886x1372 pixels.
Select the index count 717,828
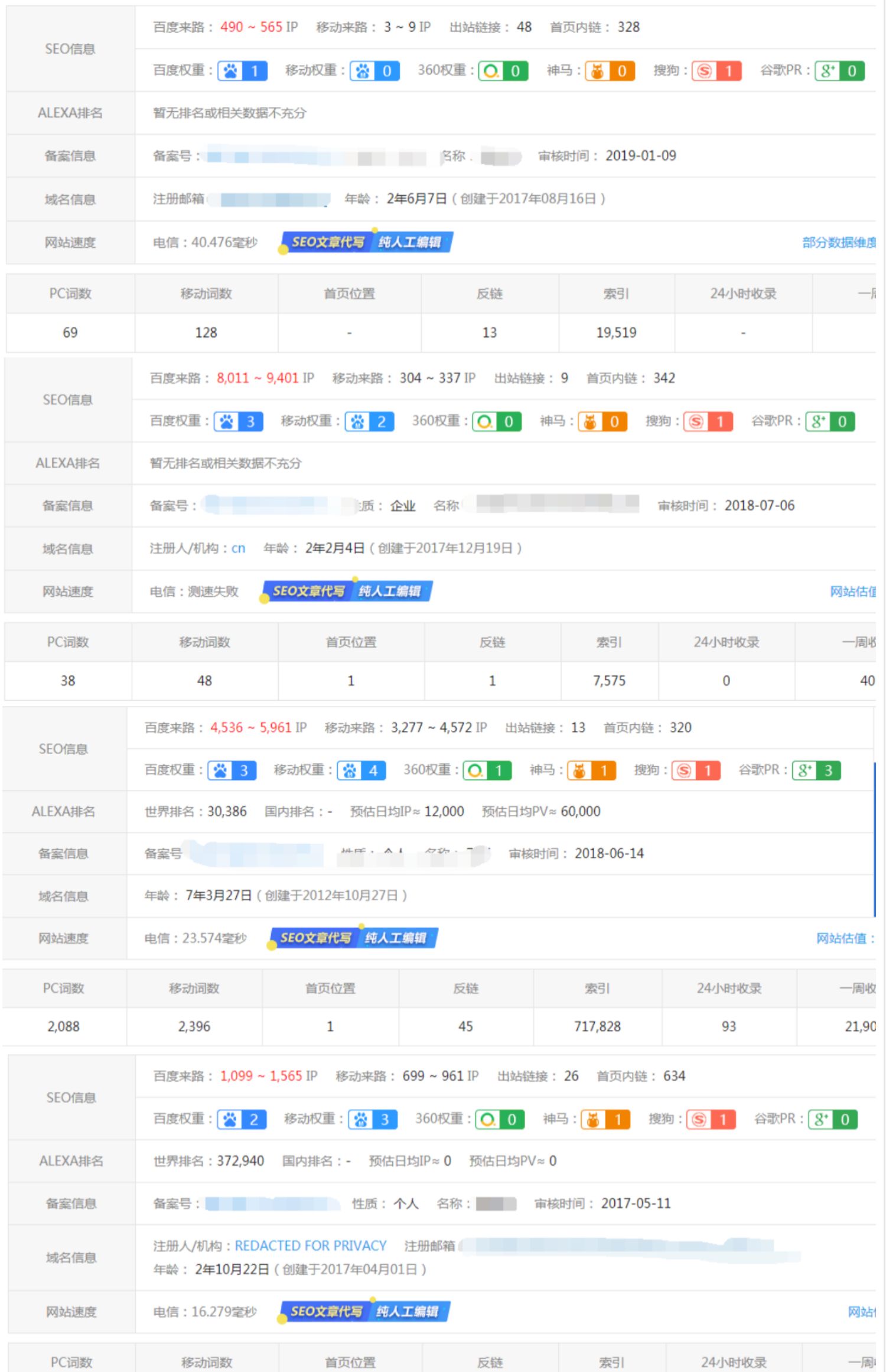click(597, 1026)
